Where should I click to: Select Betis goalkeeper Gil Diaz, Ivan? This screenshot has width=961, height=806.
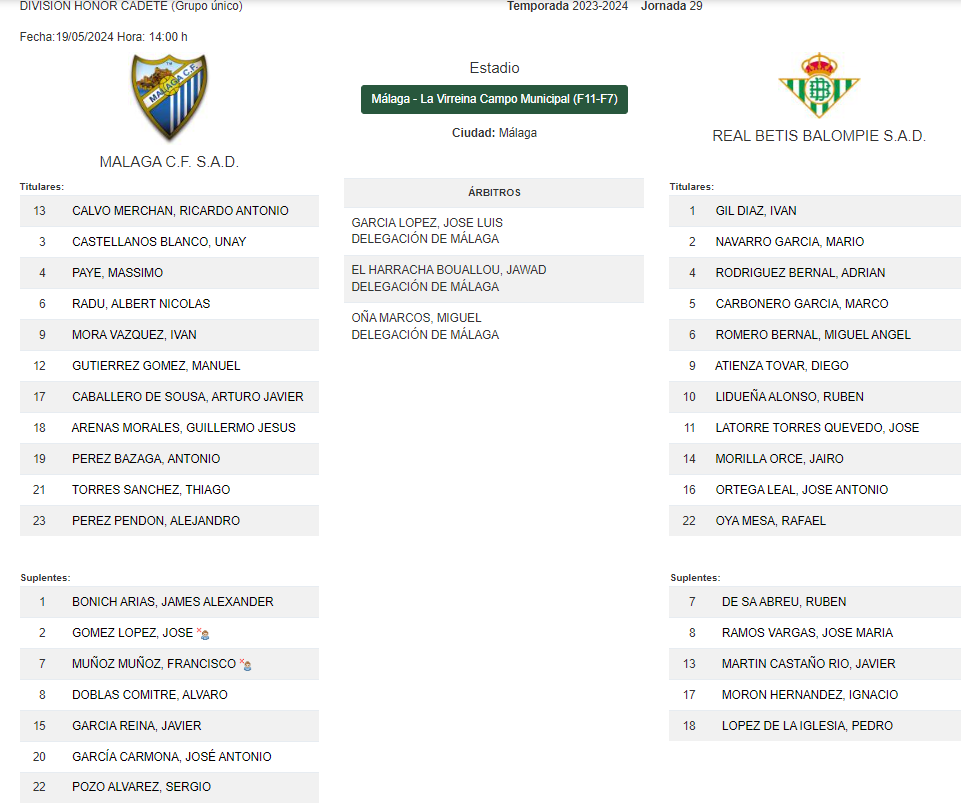pos(815,211)
